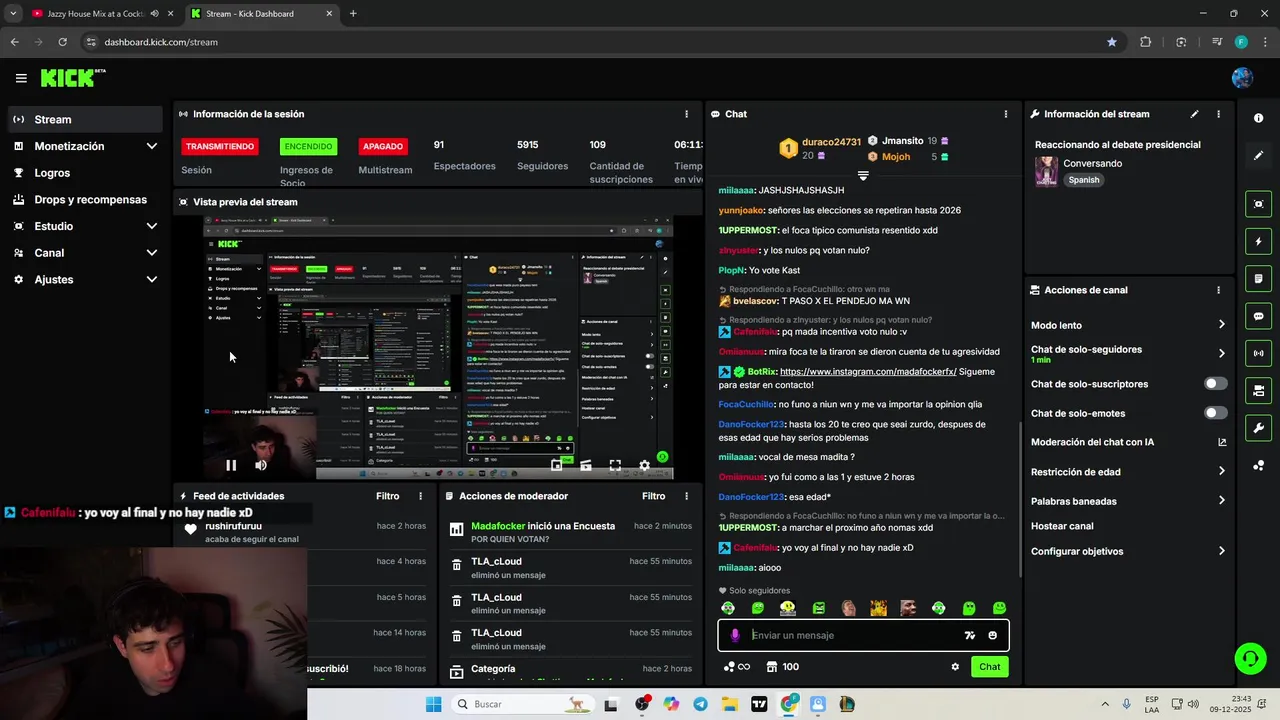Click the APAGADO multistream badge
Screen dimensions: 1280x720
(383, 146)
